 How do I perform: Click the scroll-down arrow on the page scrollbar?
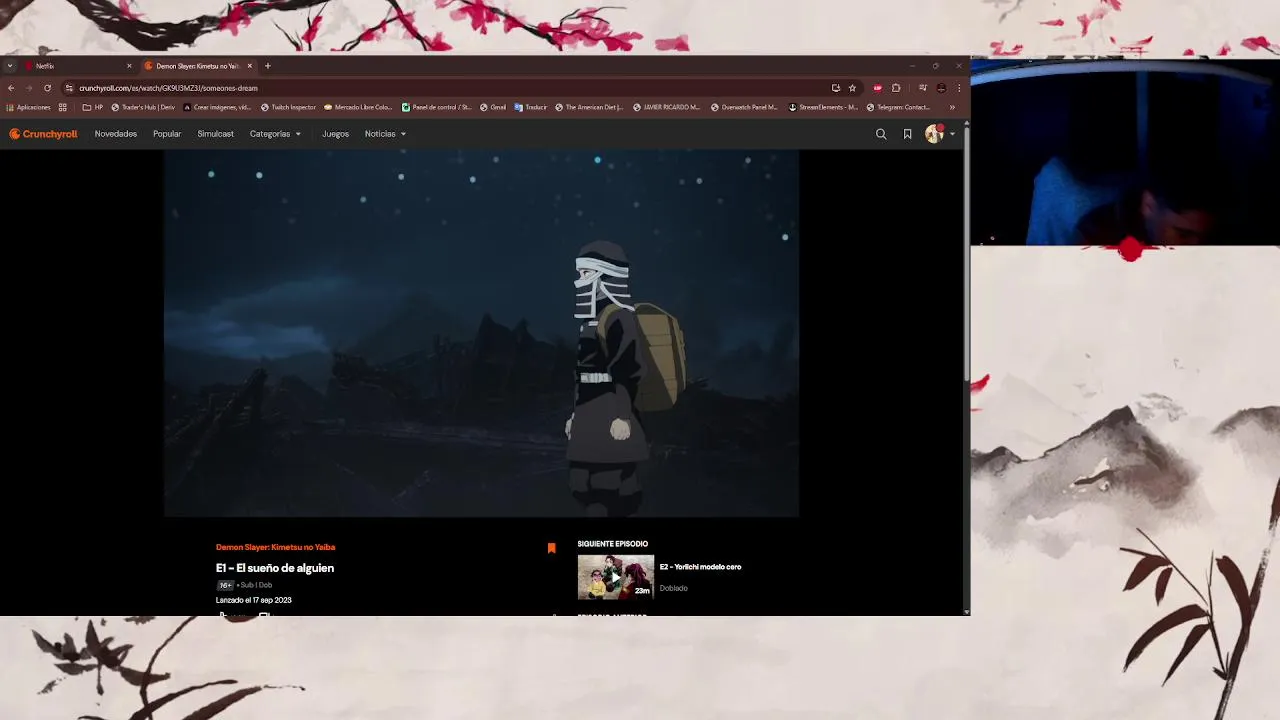tap(966, 611)
